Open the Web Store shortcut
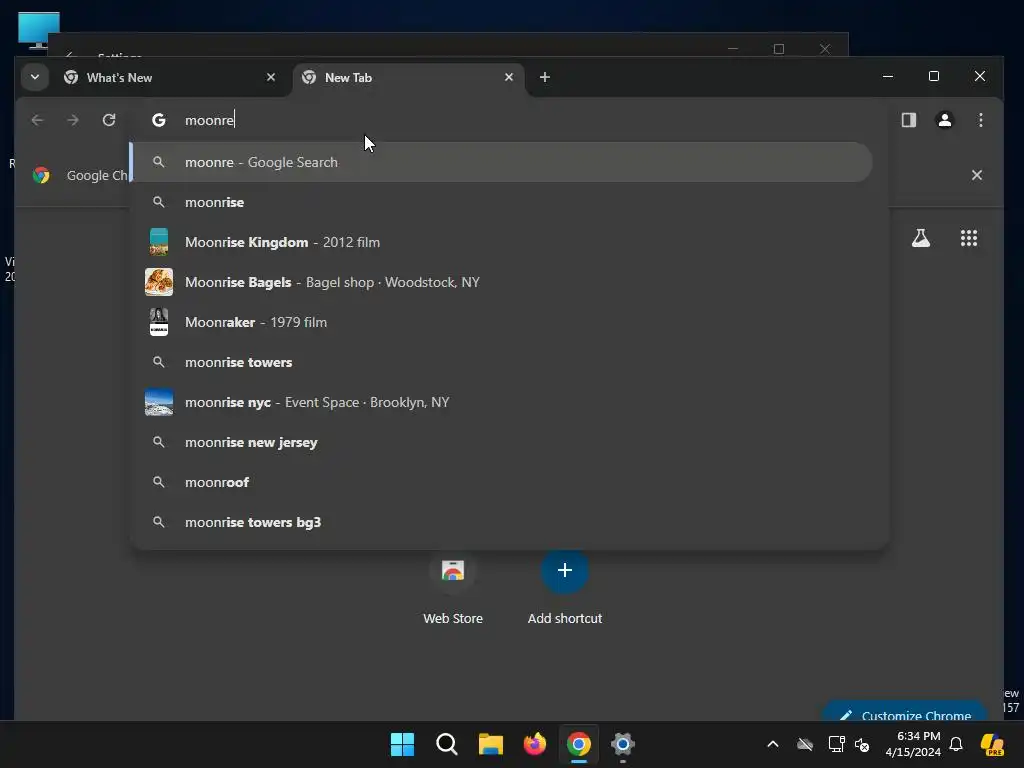Screen dimensions: 1024x768 [453, 588]
